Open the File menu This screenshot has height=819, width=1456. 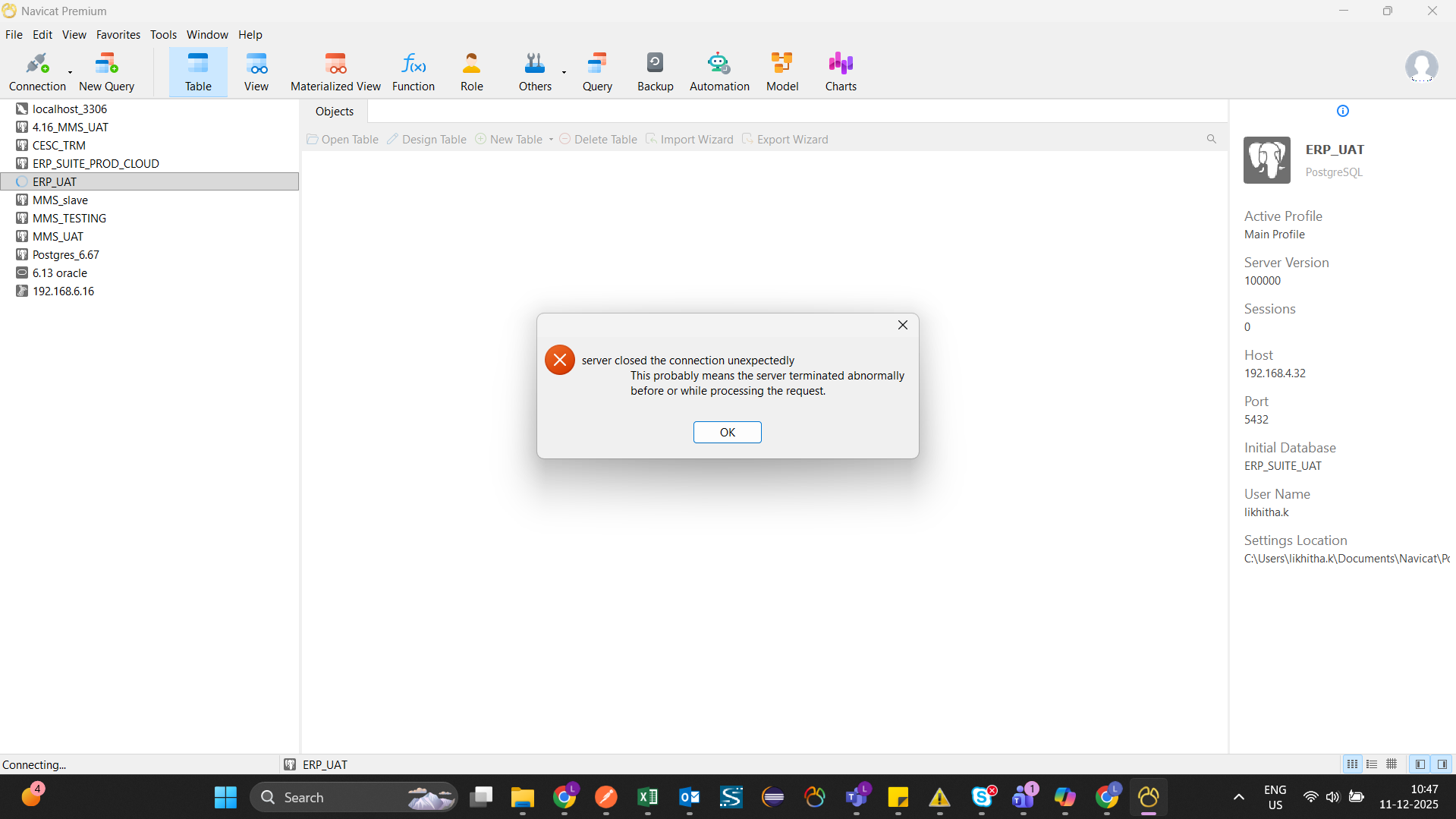coord(14,35)
